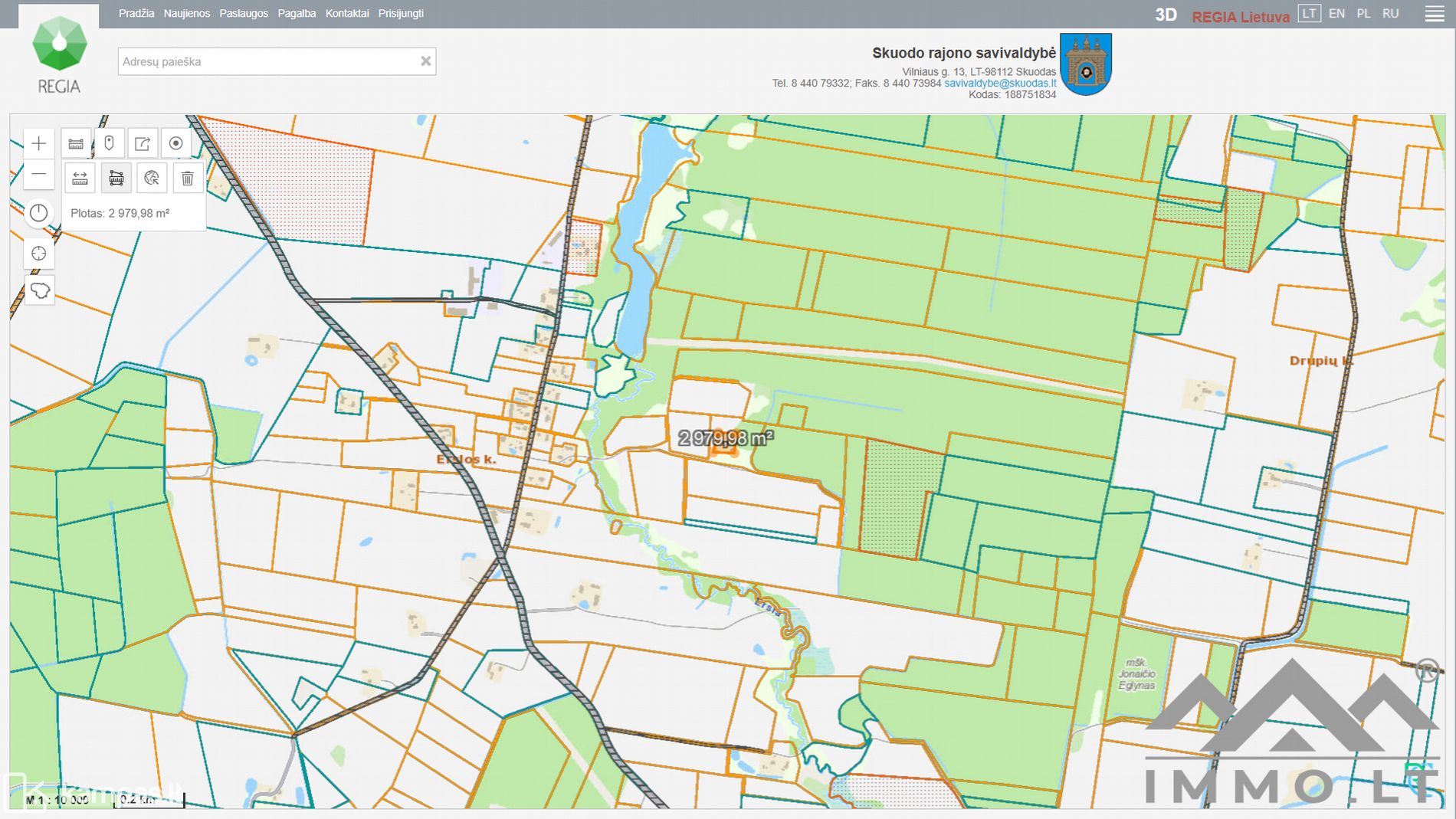1456x819 pixels.
Task: Zoom out with the minus button
Action: pyautogui.click(x=39, y=175)
